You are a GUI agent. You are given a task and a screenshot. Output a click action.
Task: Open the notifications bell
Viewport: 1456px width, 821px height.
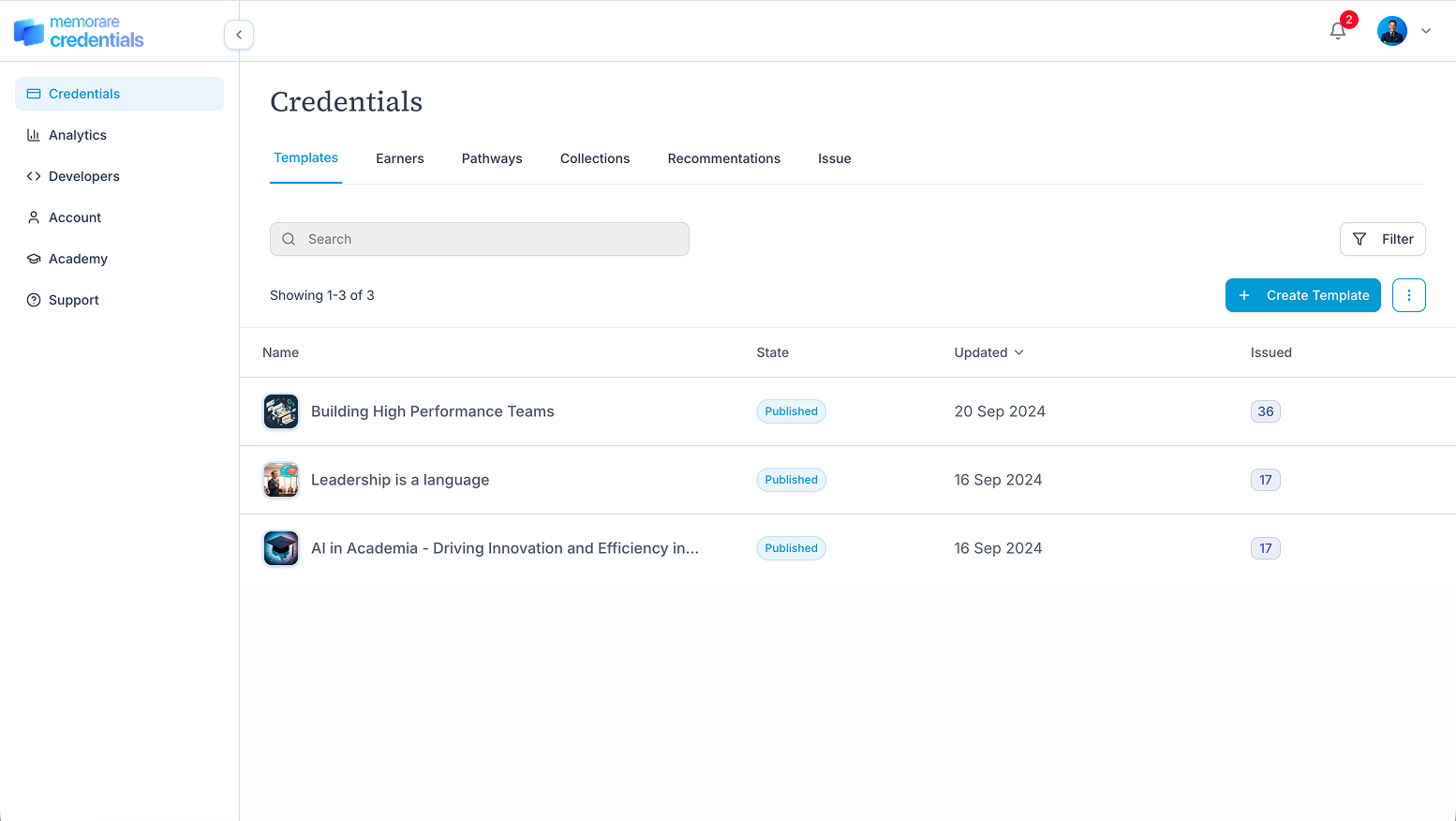click(1338, 31)
